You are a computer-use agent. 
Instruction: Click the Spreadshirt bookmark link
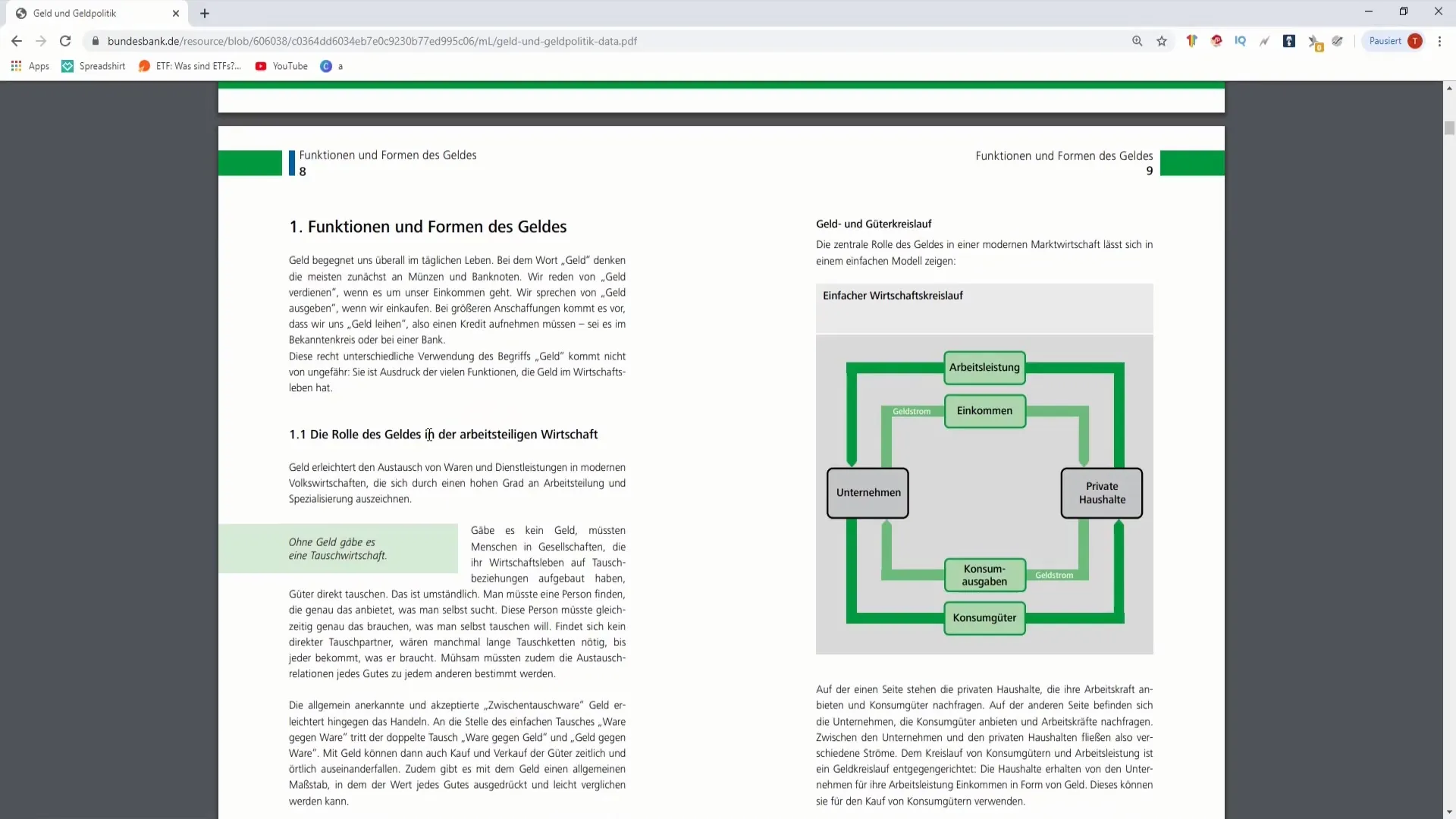(x=102, y=66)
